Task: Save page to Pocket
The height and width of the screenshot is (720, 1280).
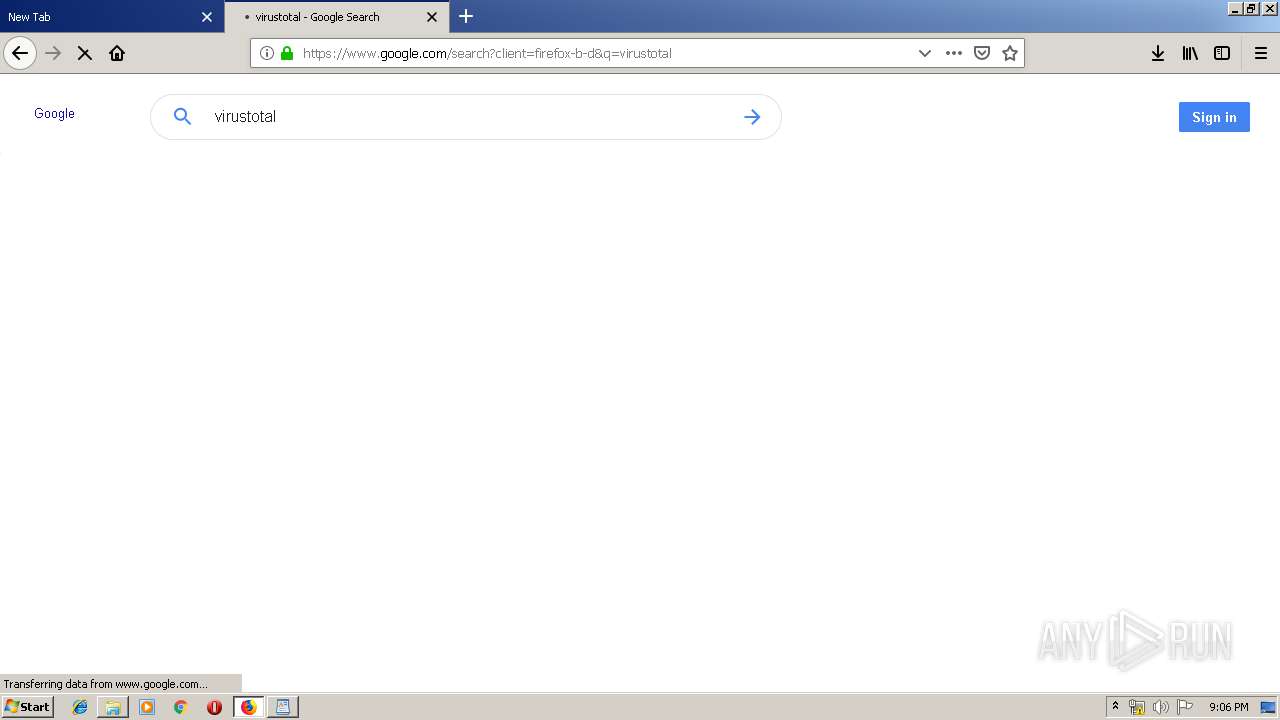Action: [982, 53]
